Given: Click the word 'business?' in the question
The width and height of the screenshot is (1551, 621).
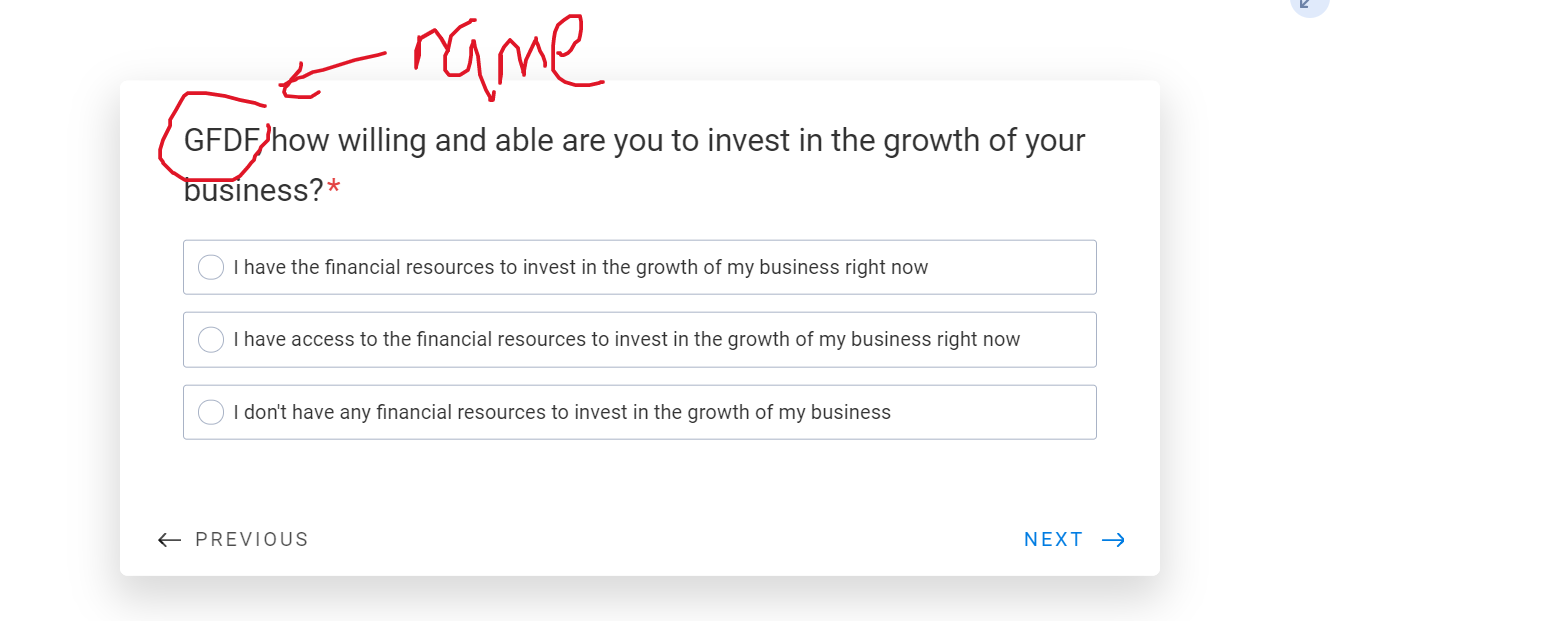Looking at the screenshot, I should click(252, 190).
